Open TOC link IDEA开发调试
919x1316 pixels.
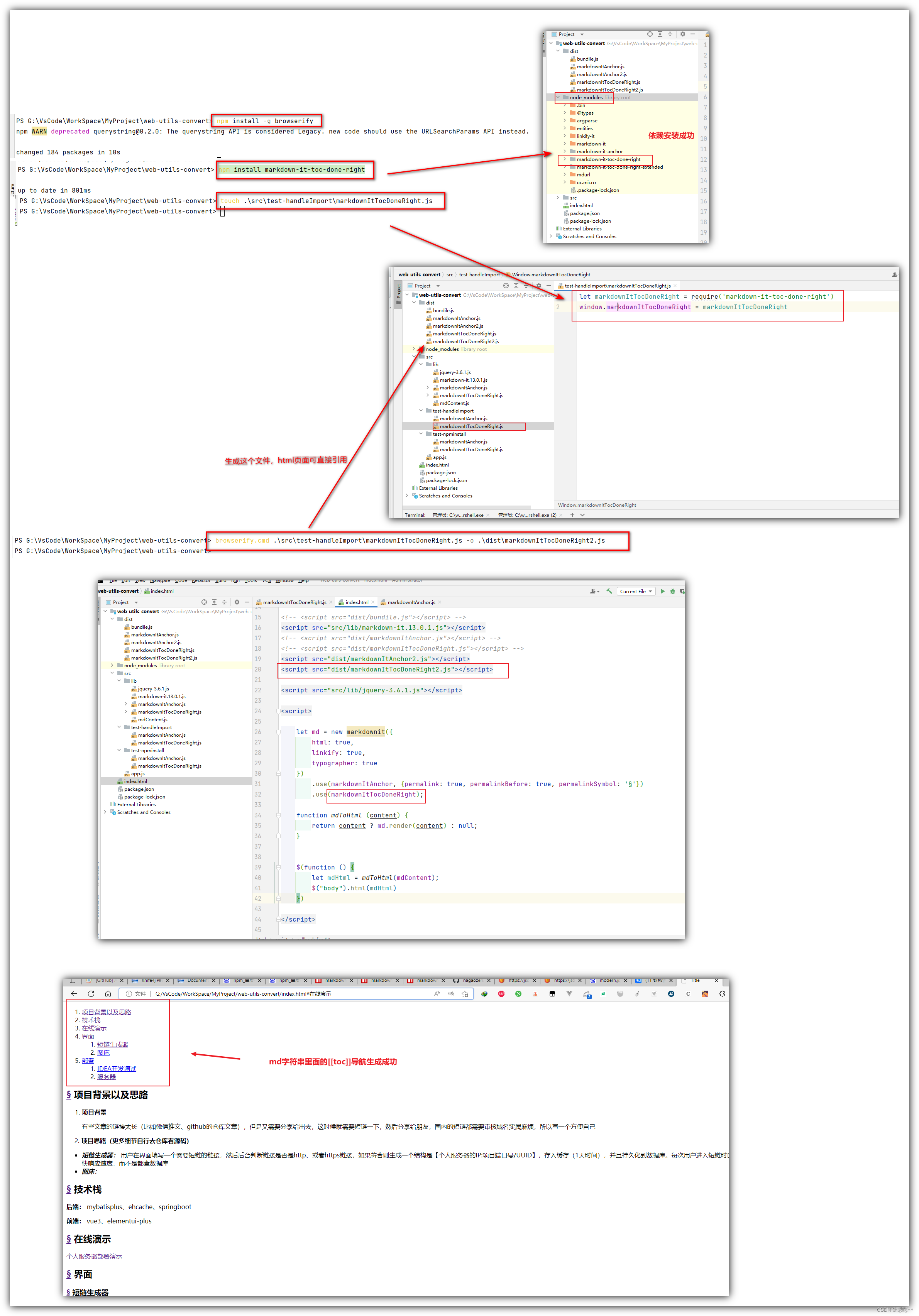pyautogui.click(x=117, y=1068)
